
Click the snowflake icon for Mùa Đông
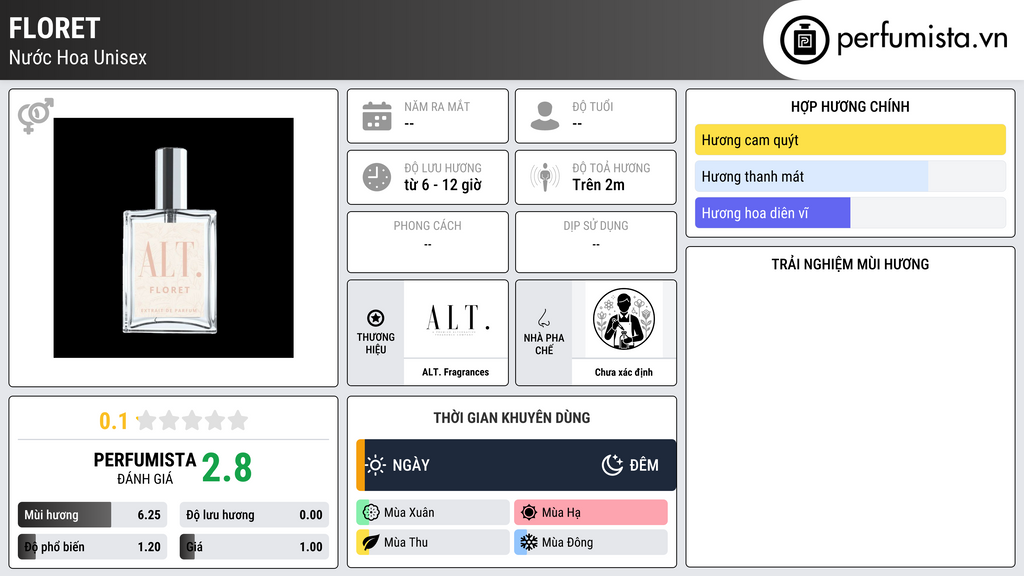(x=529, y=542)
